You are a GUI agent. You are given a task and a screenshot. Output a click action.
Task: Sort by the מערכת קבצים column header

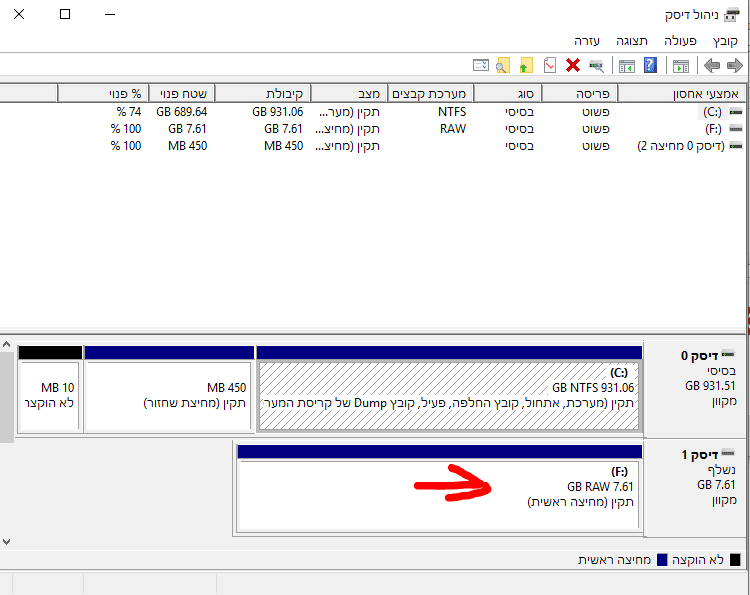coord(430,93)
